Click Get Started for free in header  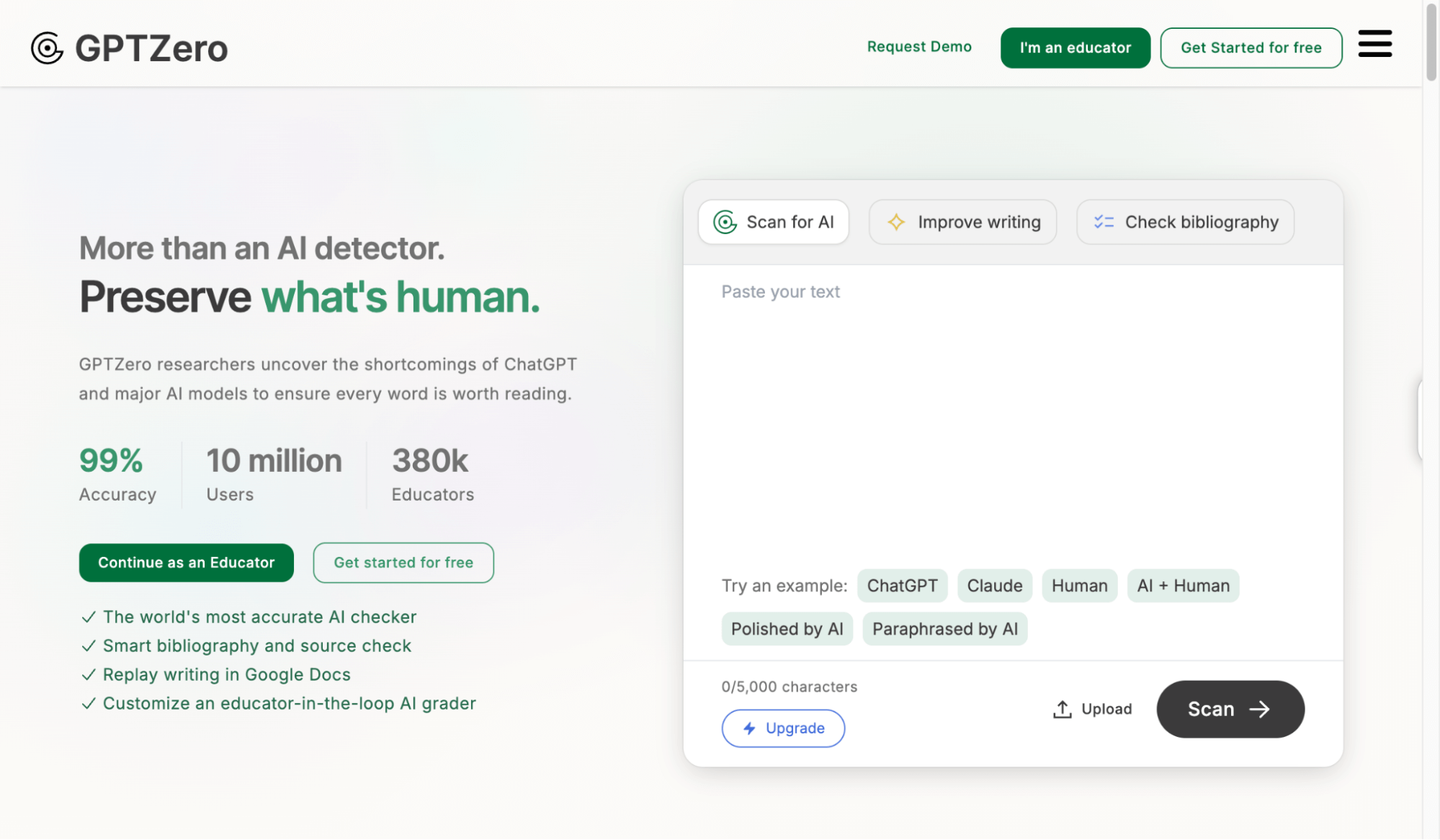tap(1251, 48)
